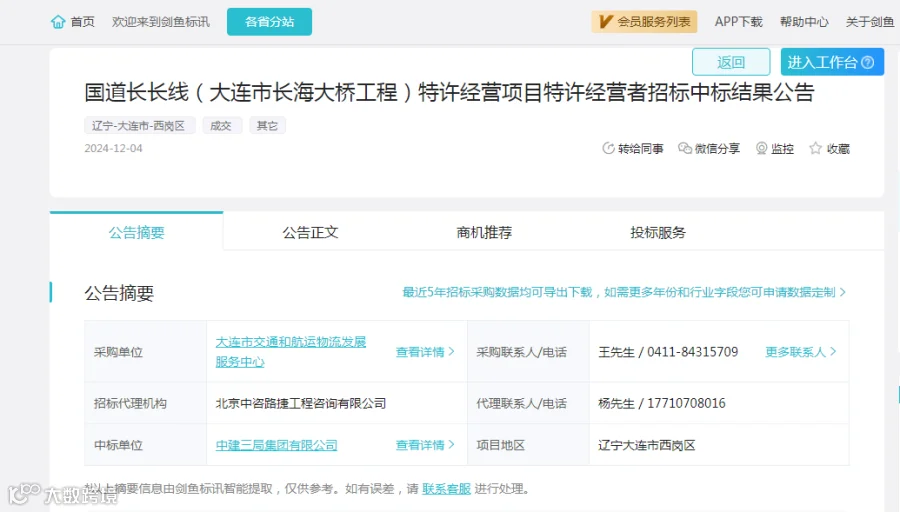The width and height of the screenshot is (900, 512).
Task: Click the V icon in 会员服务列表
Action: [x=605, y=22]
